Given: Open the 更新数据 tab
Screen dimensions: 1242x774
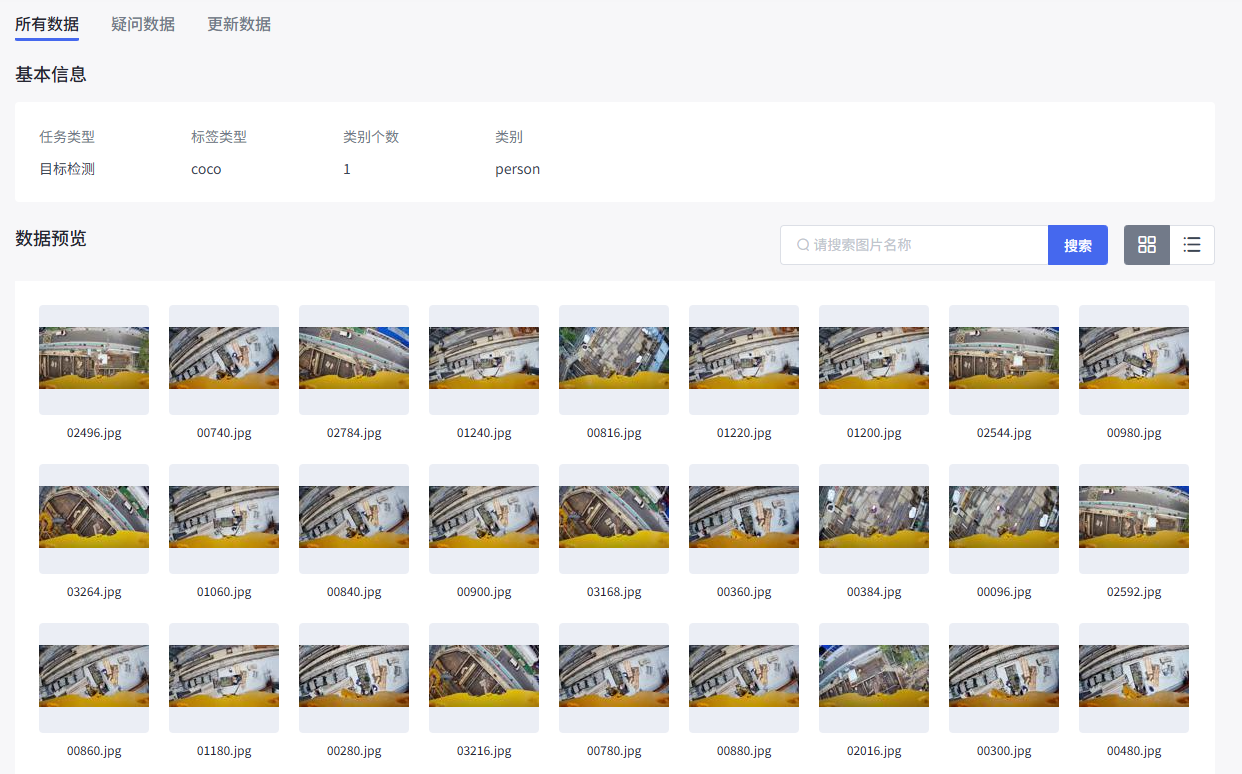Looking at the screenshot, I should click(x=239, y=24).
